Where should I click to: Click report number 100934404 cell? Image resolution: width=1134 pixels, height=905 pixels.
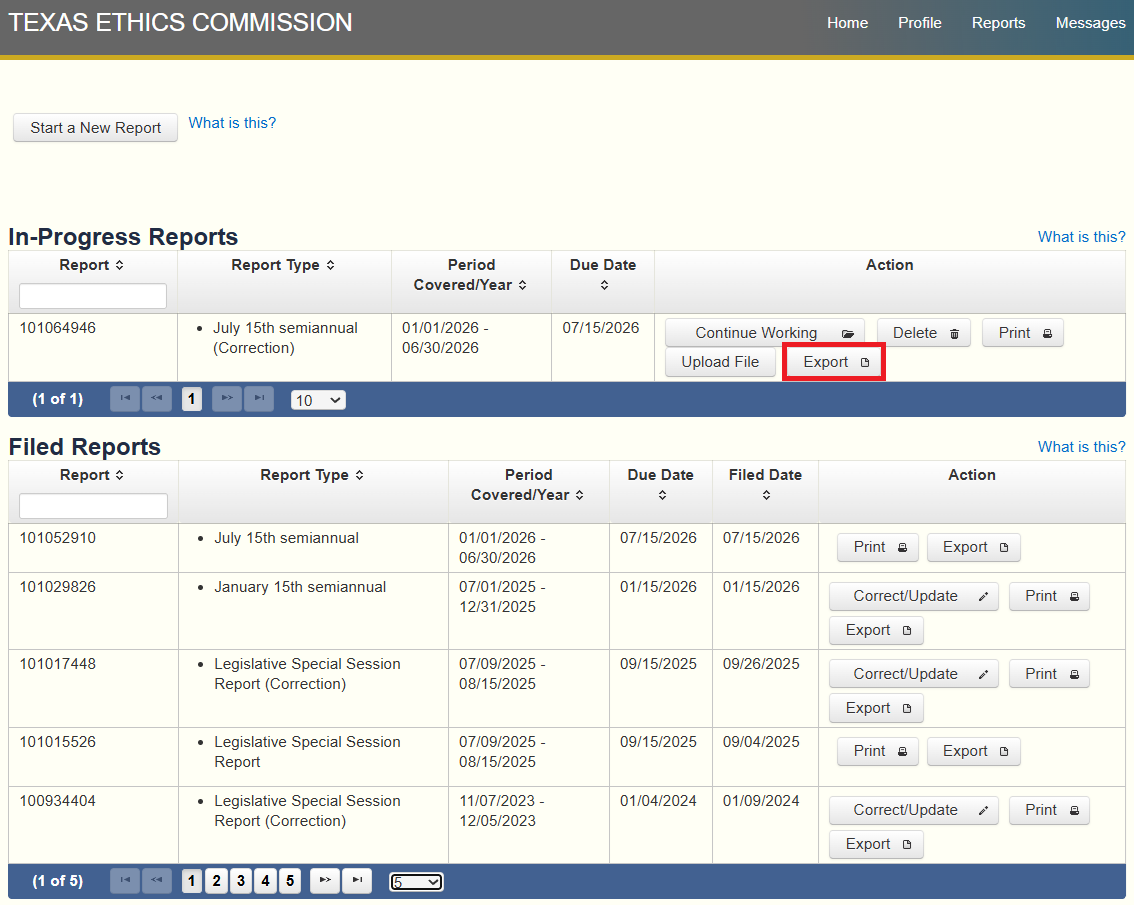click(x=93, y=825)
